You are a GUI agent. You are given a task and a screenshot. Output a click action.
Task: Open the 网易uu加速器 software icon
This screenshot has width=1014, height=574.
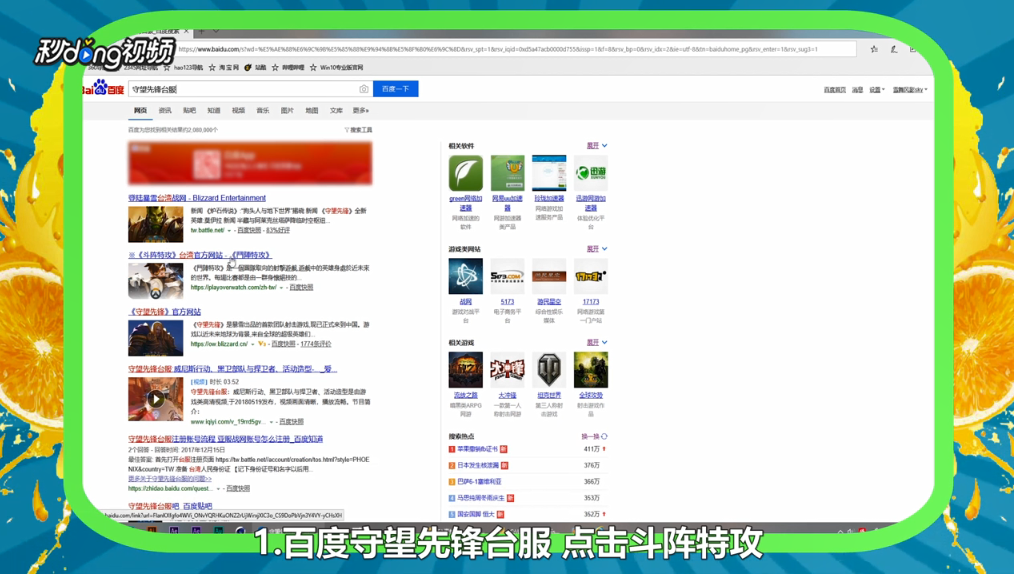coord(508,173)
